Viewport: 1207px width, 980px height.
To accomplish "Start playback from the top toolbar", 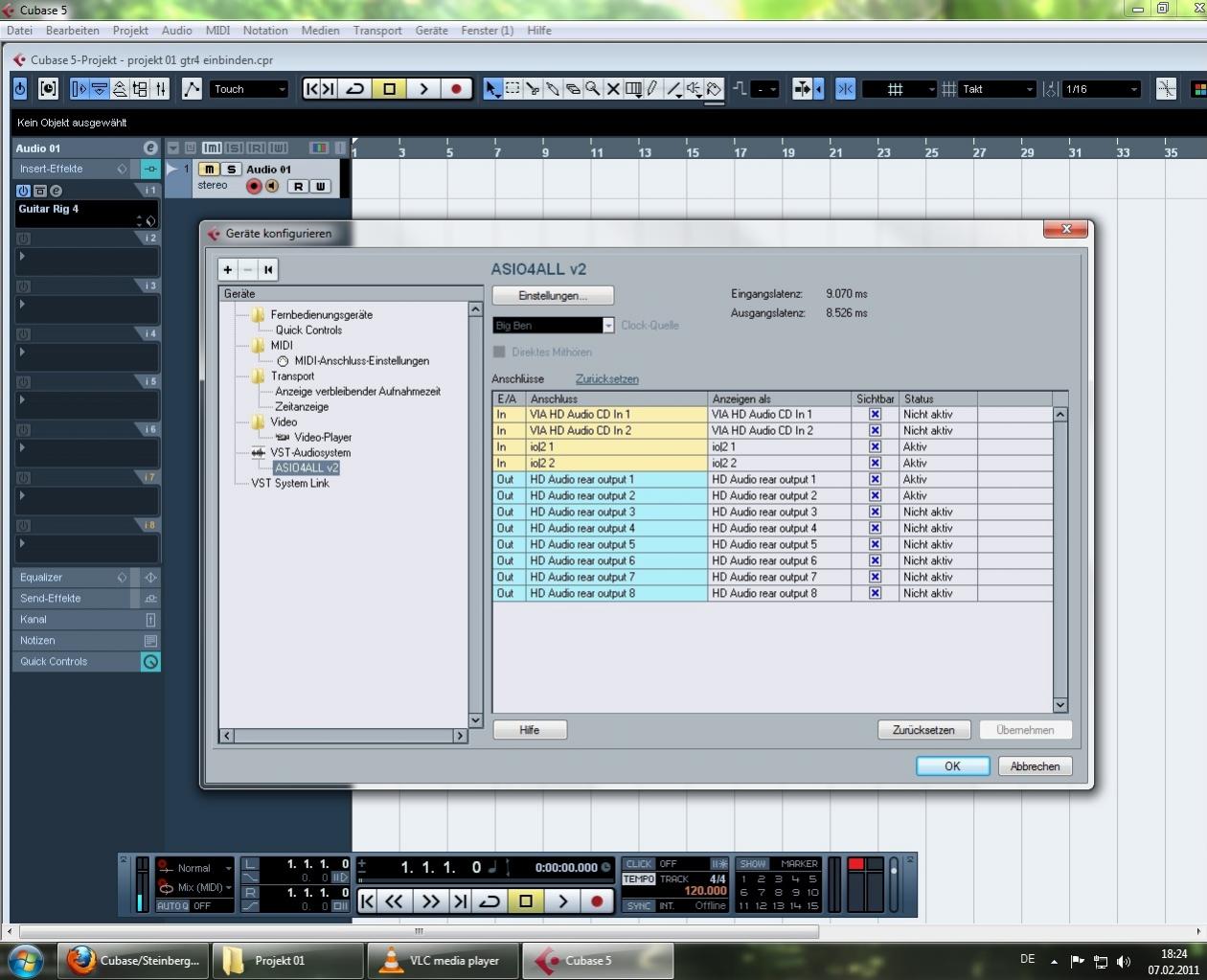I will pyautogui.click(x=423, y=89).
